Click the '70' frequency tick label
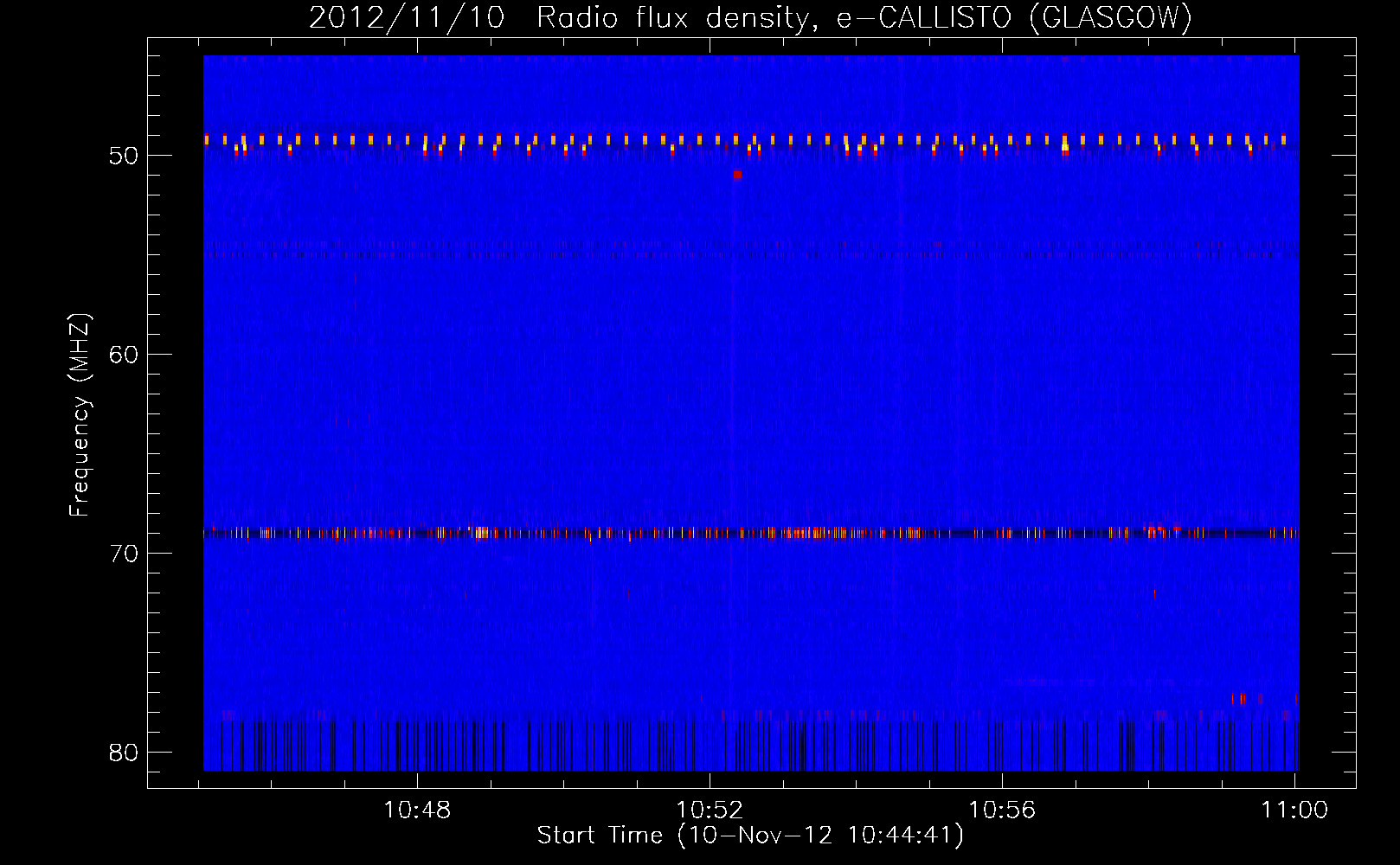The height and width of the screenshot is (865, 1400). click(124, 554)
